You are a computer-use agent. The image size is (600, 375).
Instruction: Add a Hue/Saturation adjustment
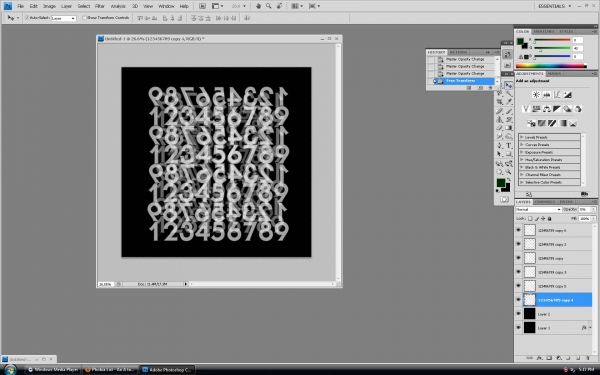(x=536, y=109)
